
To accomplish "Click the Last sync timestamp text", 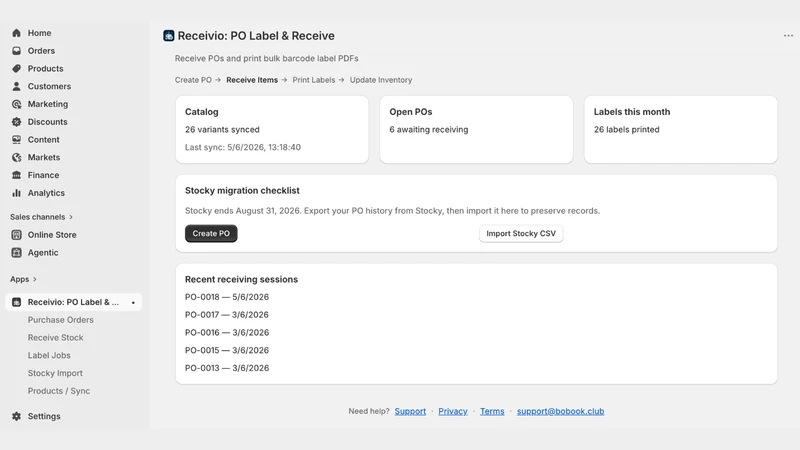I will coord(243,147).
